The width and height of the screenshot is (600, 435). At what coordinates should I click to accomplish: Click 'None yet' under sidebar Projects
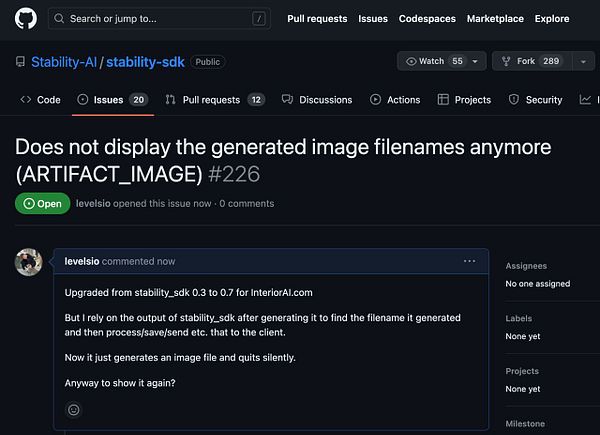point(523,389)
